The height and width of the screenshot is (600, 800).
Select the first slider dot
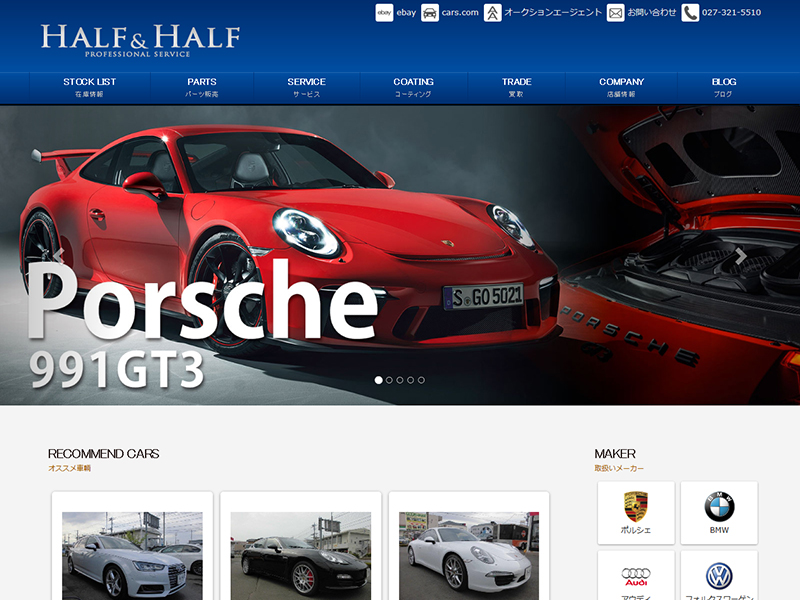coord(379,380)
